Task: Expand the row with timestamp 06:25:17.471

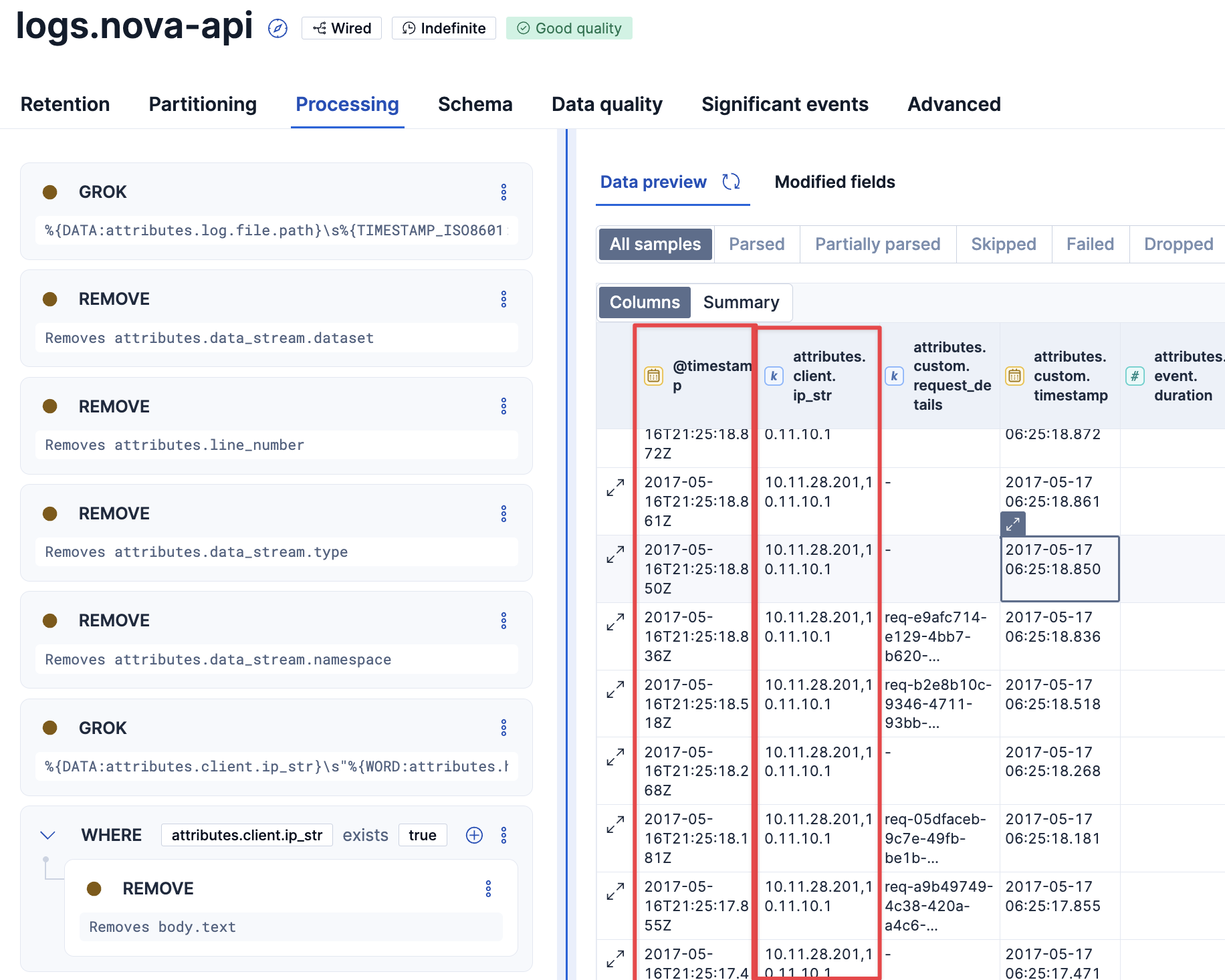Action: click(615, 959)
